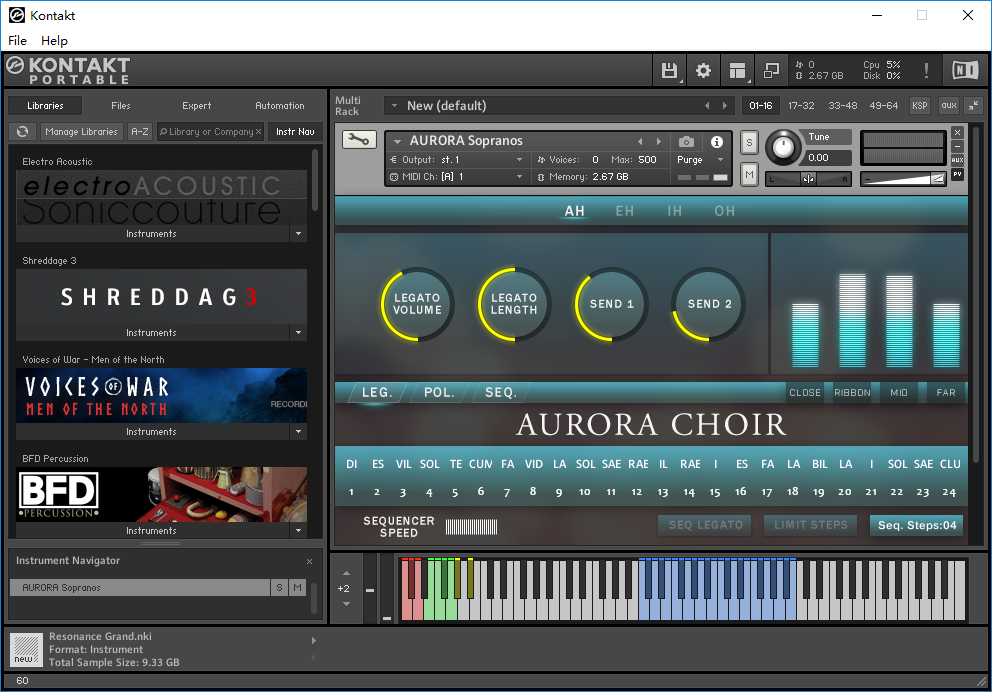Shift keyboard octave down arrow
The height and width of the screenshot is (692, 992).
[346, 604]
